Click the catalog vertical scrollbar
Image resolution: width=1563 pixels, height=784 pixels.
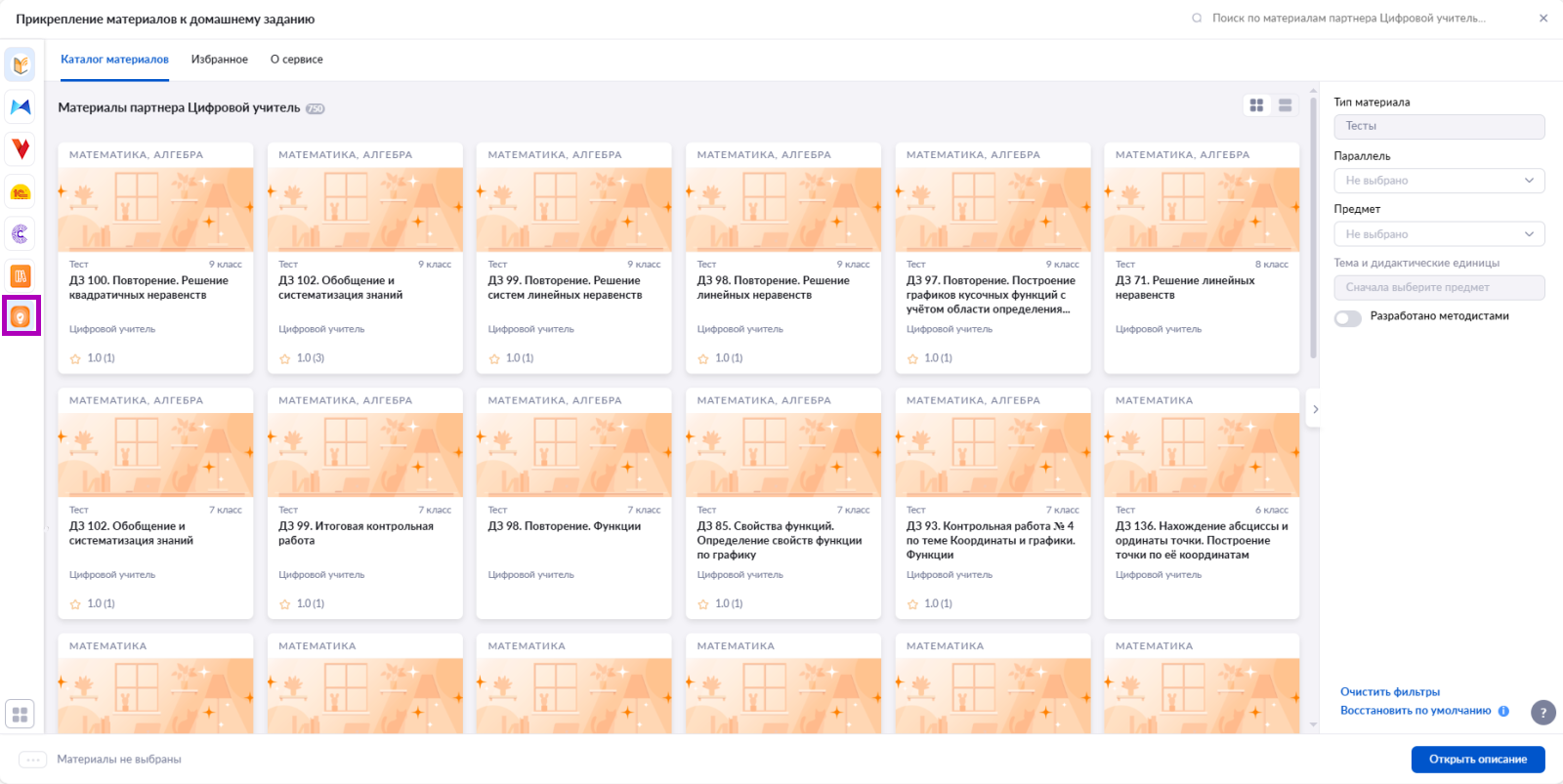1313,227
